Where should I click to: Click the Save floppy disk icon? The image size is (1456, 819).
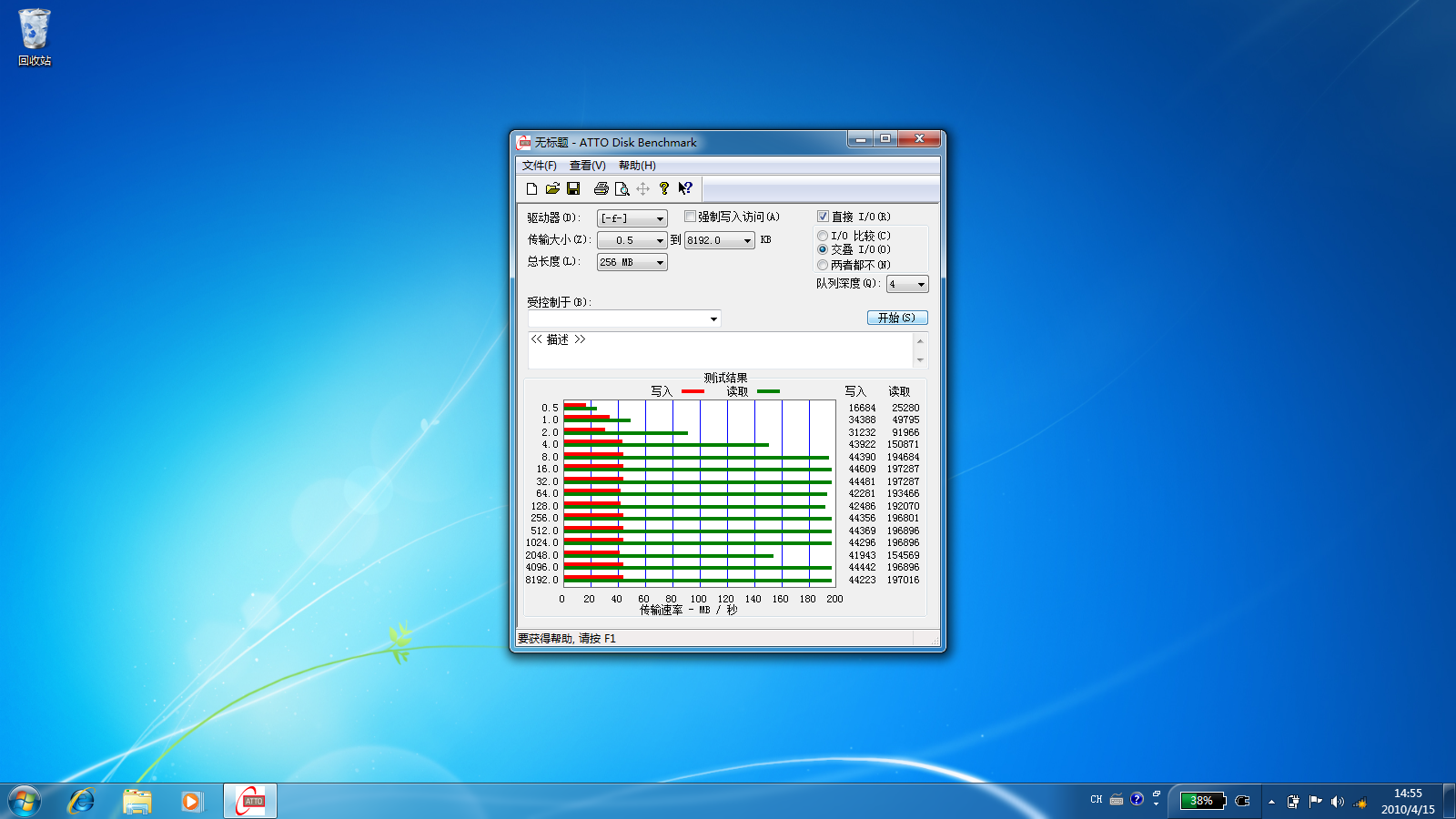pos(573,188)
